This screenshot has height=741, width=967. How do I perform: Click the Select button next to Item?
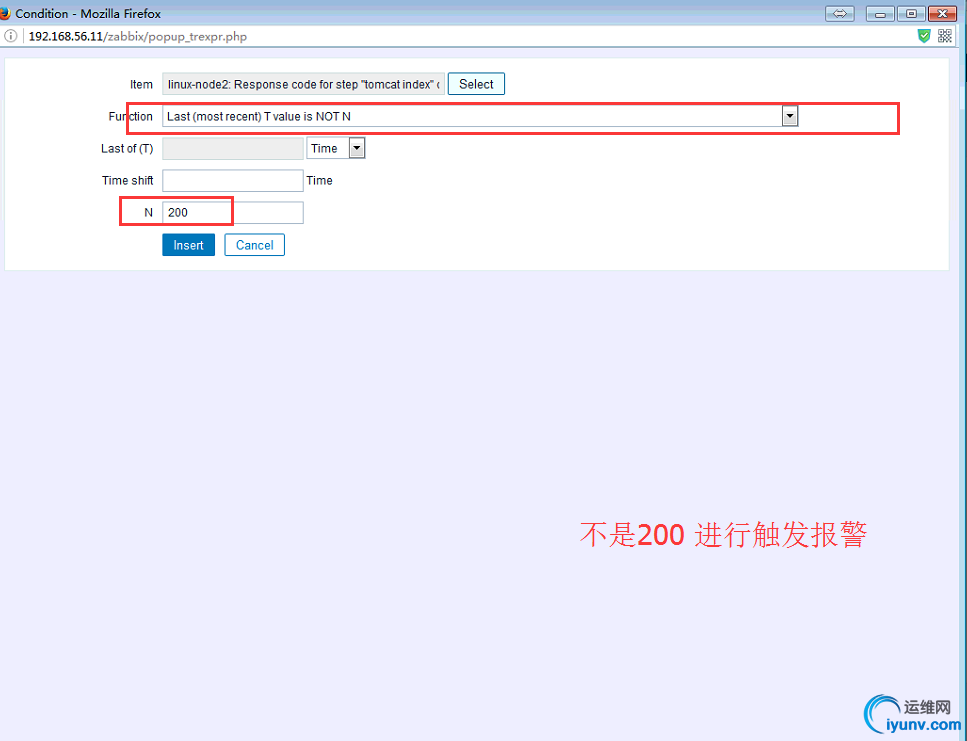tap(476, 84)
